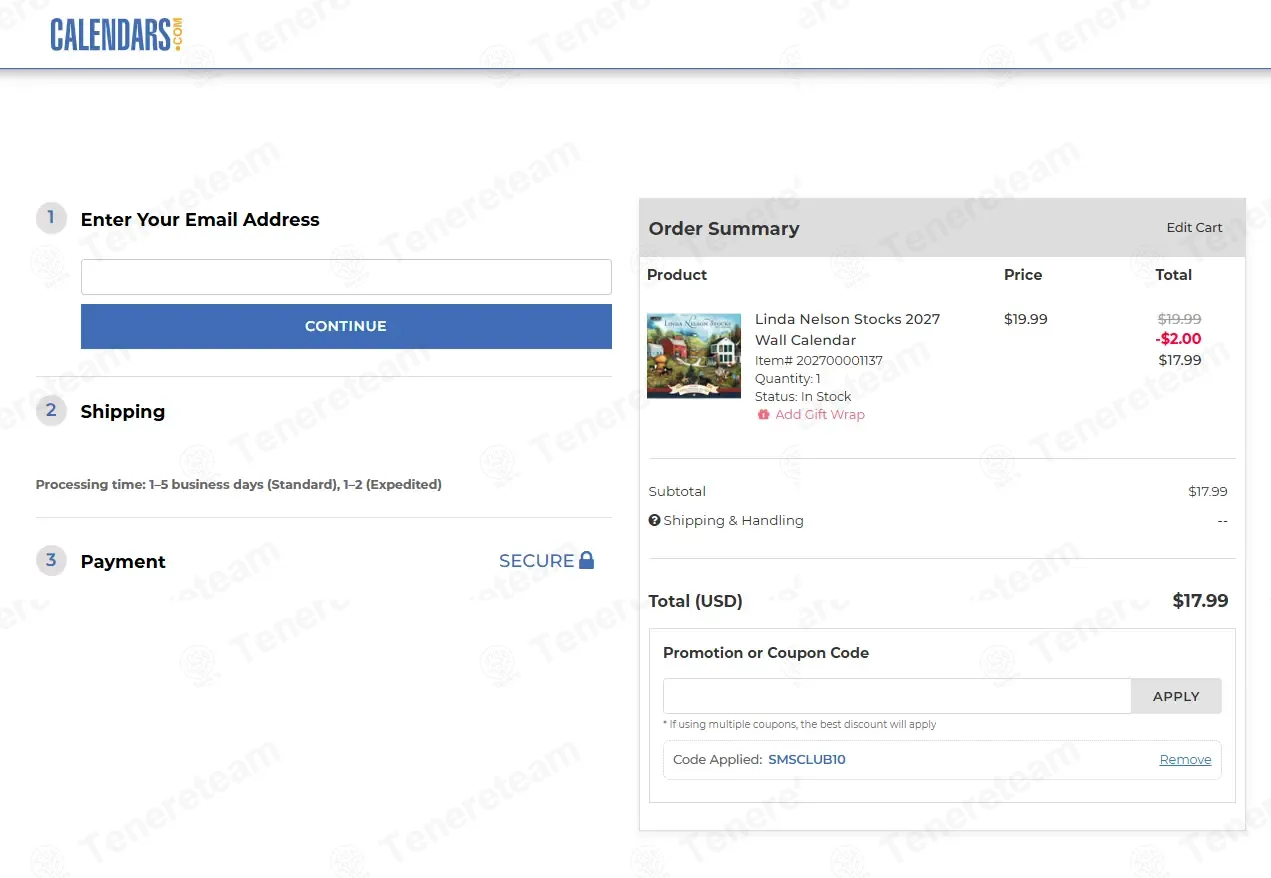Click the blue CONTINUE button
This screenshot has width=1271, height=878.
pyautogui.click(x=346, y=326)
